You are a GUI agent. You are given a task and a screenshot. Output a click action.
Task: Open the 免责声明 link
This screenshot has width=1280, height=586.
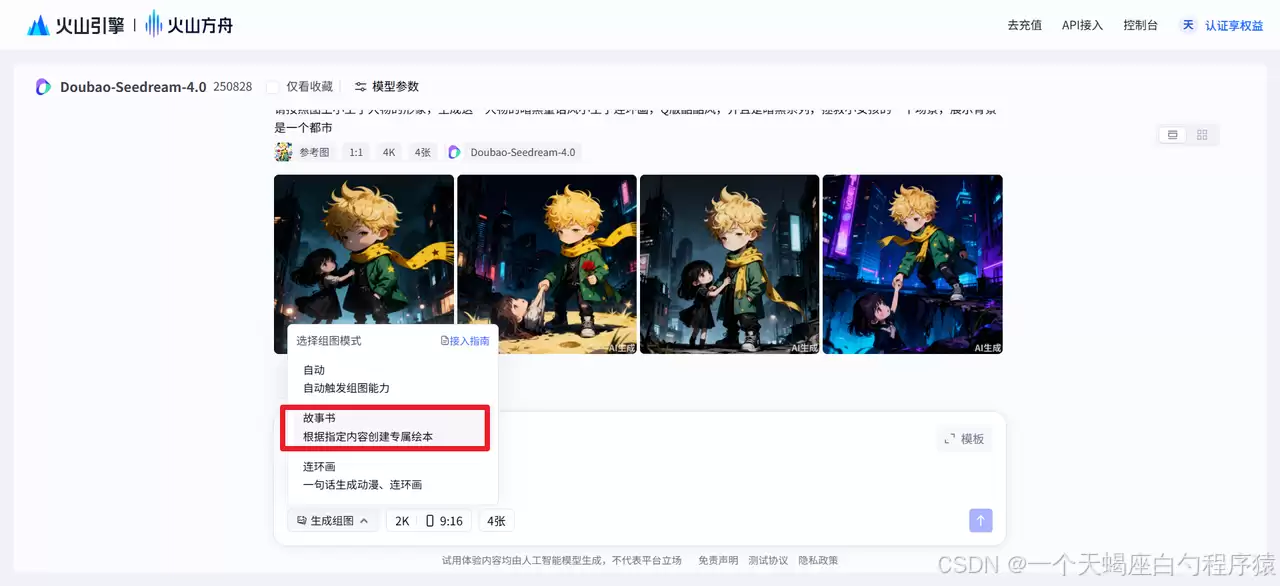[x=718, y=561]
